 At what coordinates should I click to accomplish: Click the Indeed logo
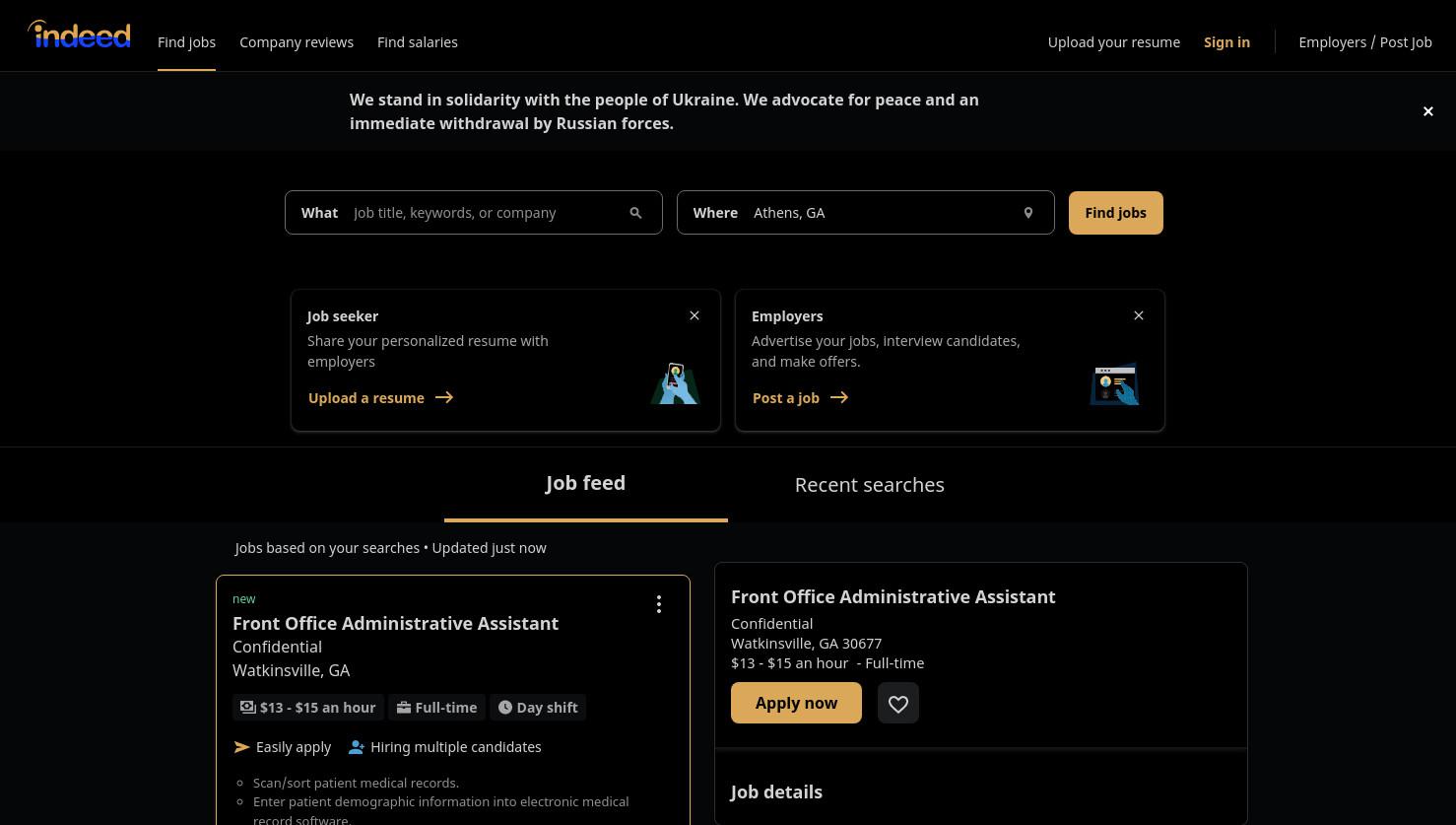(x=79, y=34)
